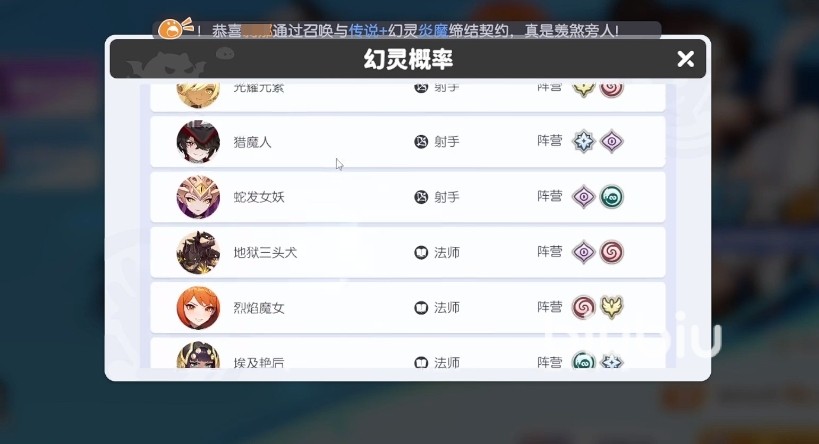This screenshot has width=819, height=444.
Task: Click the 埃及艳后 character portrait
Action: pos(198,355)
